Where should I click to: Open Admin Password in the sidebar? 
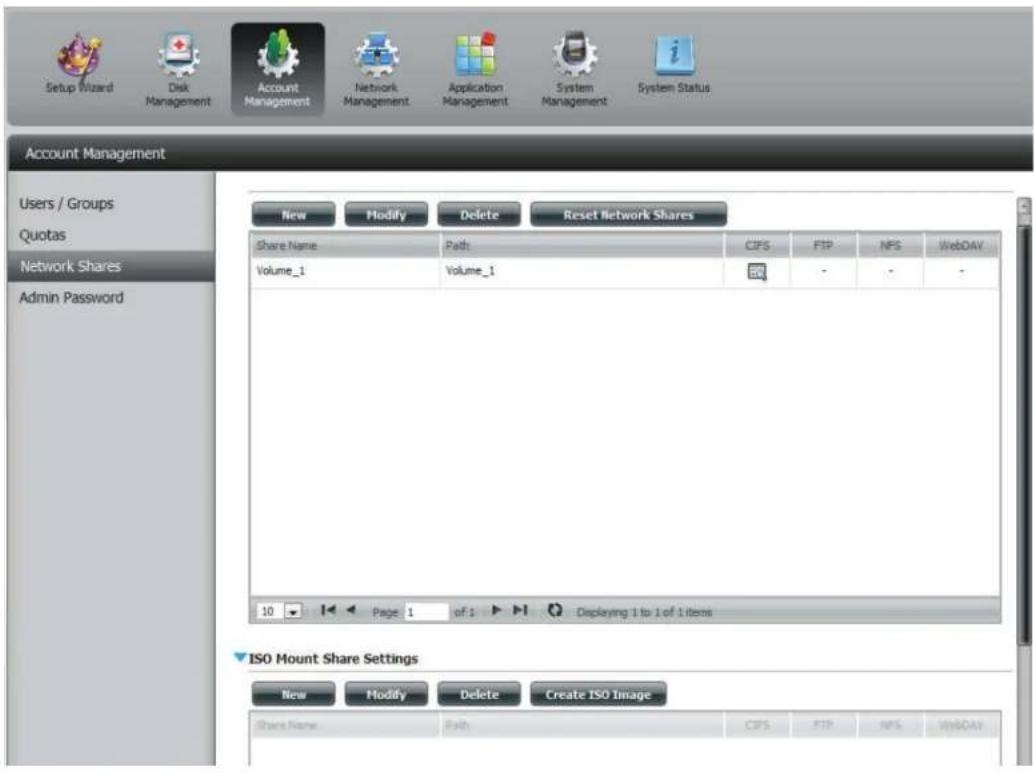(x=71, y=297)
